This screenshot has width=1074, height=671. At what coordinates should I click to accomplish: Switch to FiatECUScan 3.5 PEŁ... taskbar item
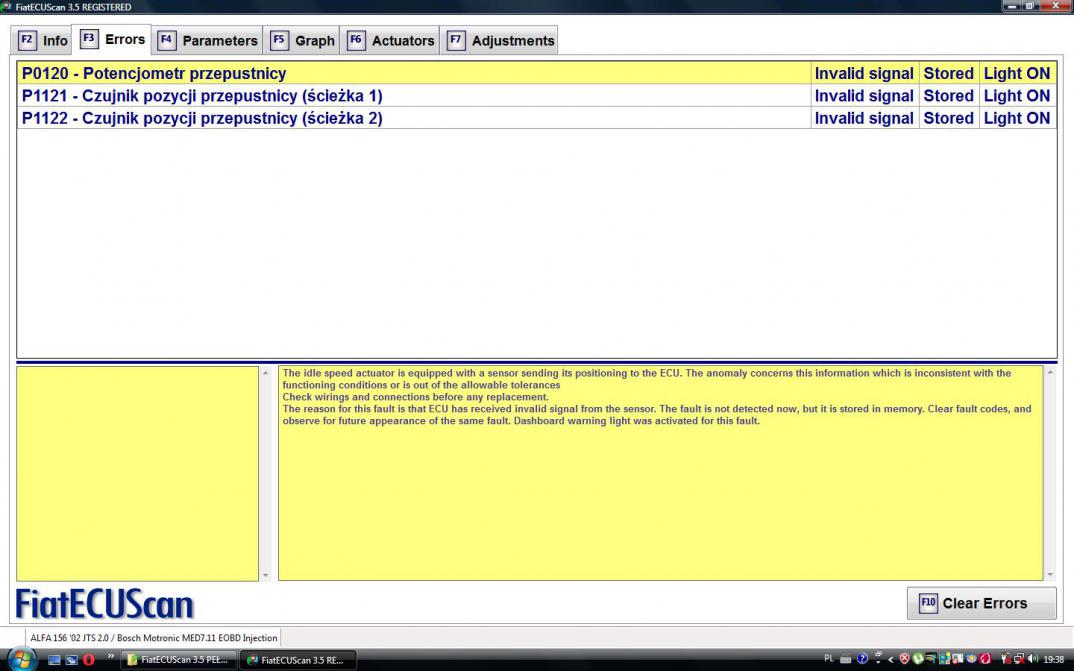pyautogui.click(x=179, y=660)
